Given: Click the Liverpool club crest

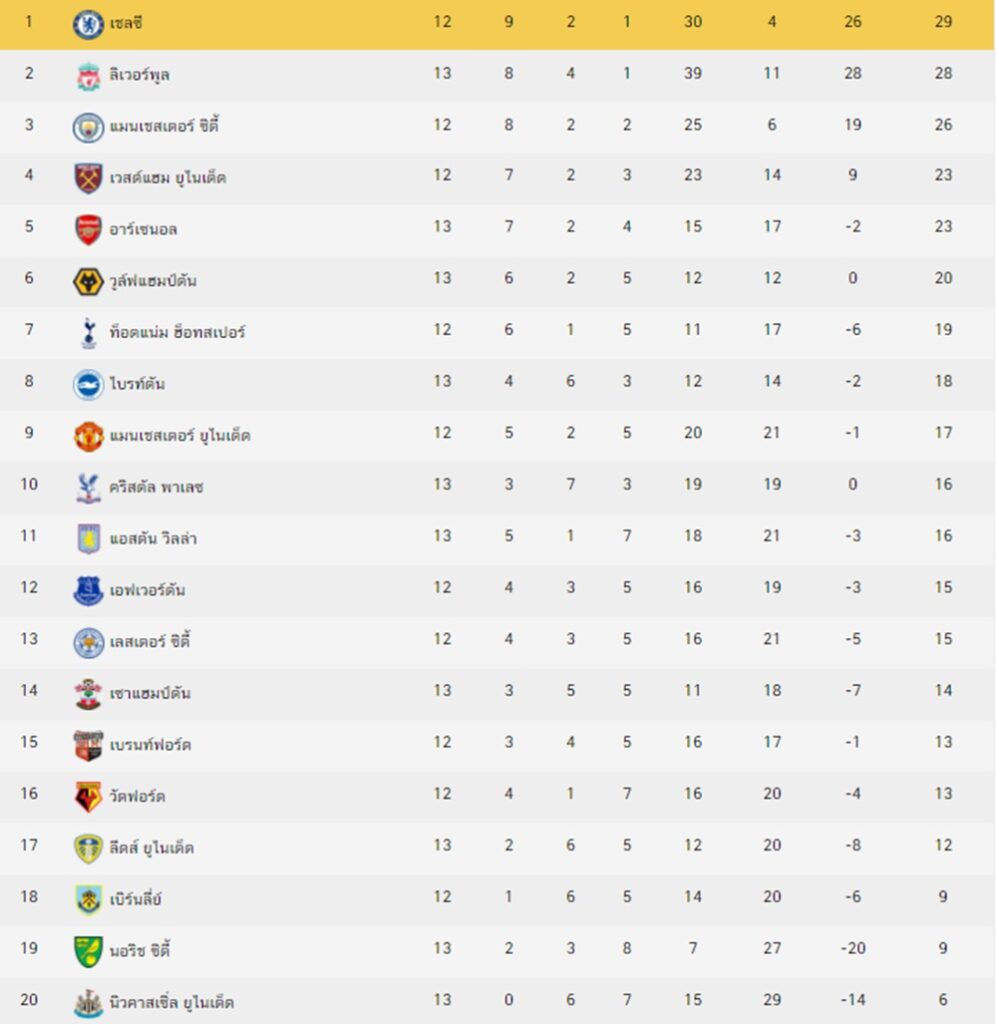Looking at the screenshot, I should pyautogui.click(x=88, y=76).
